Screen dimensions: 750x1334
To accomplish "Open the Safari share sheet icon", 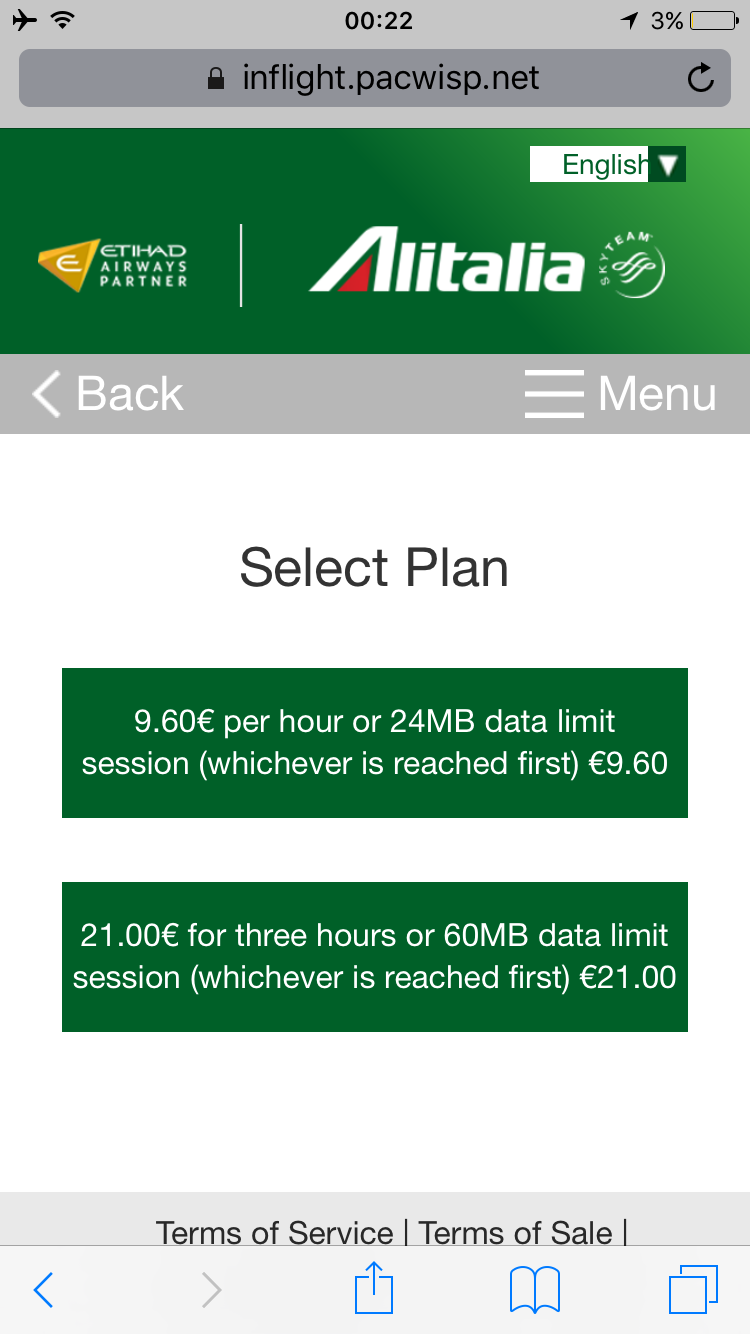I will pyautogui.click(x=375, y=1288).
